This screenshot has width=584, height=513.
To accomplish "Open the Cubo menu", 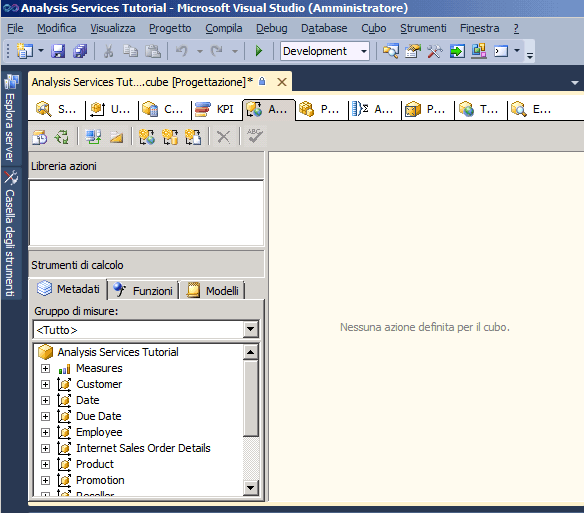I will pyautogui.click(x=374, y=28).
